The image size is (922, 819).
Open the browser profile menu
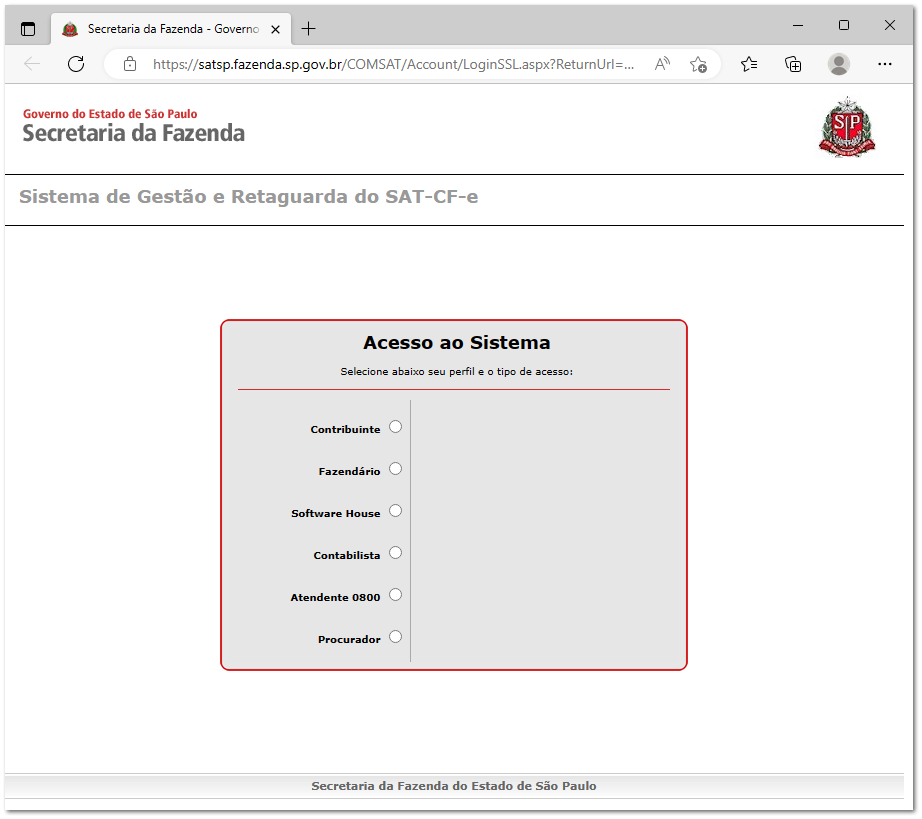pos(838,63)
